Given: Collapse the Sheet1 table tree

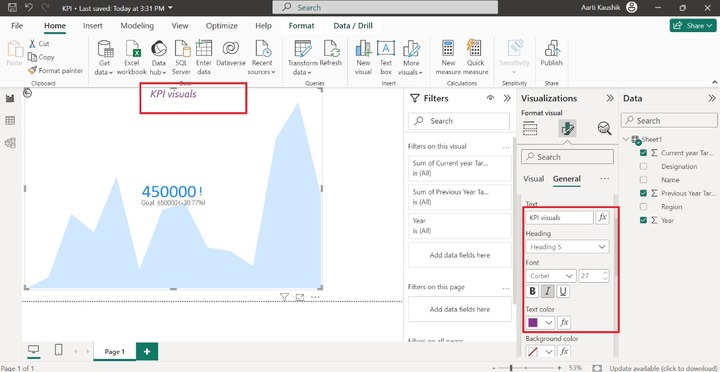Looking at the screenshot, I should [x=626, y=139].
